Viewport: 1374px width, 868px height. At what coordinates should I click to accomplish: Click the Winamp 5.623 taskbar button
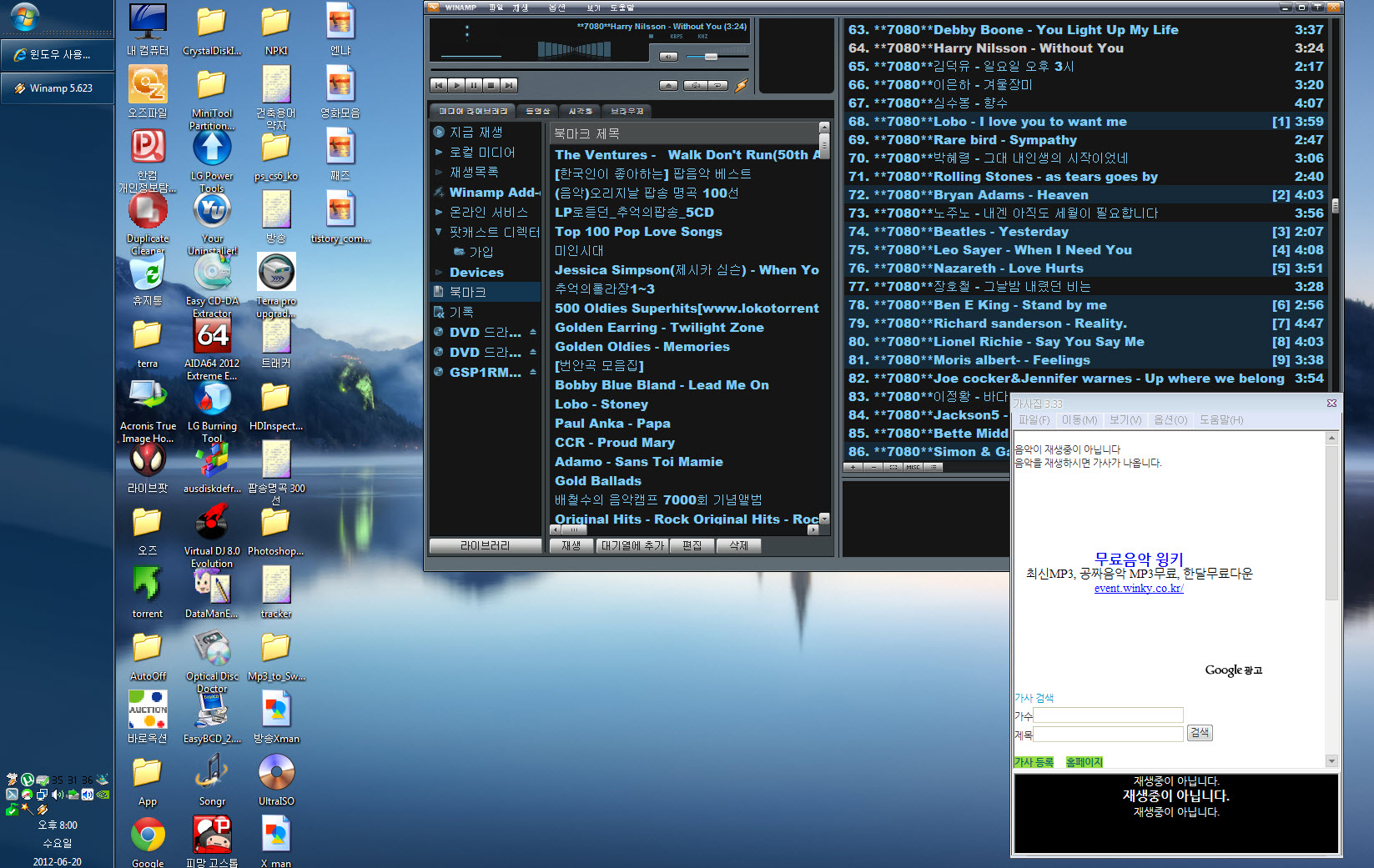(57, 88)
